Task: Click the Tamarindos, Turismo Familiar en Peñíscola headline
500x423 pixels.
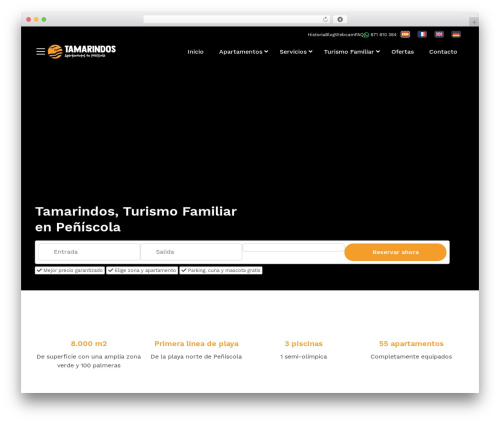Action: click(136, 219)
